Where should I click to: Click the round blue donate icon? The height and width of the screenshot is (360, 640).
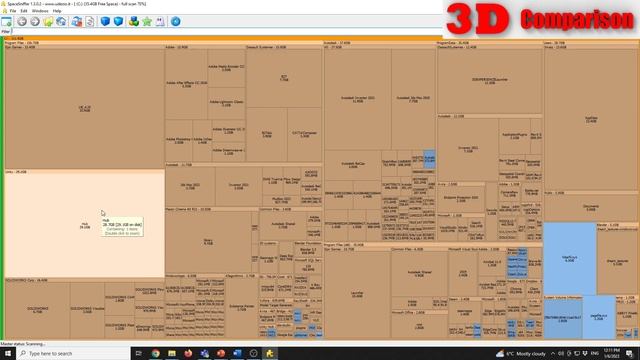tap(176, 22)
